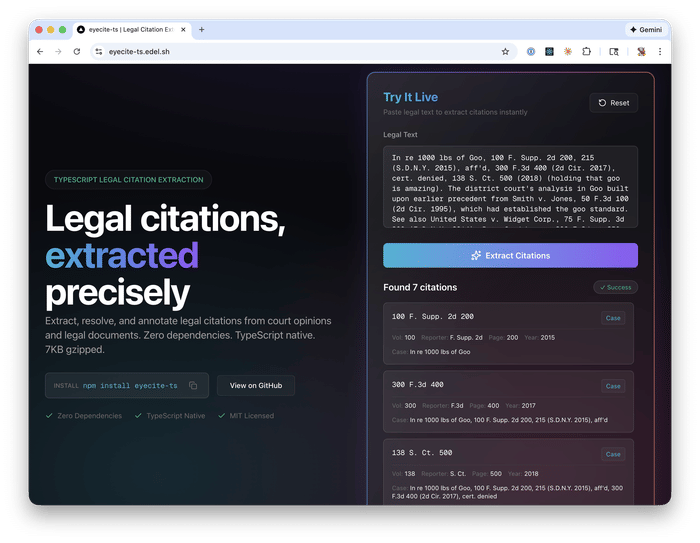The width and height of the screenshot is (700, 543).
Task: Reload the page
Action: pyautogui.click(x=78, y=51)
